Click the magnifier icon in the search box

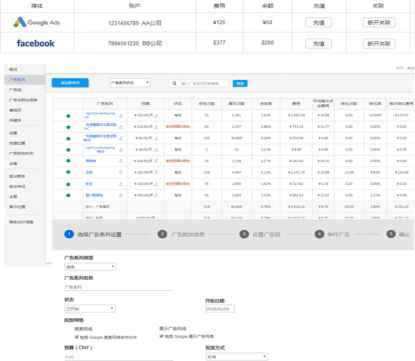pyautogui.click(x=174, y=83)
